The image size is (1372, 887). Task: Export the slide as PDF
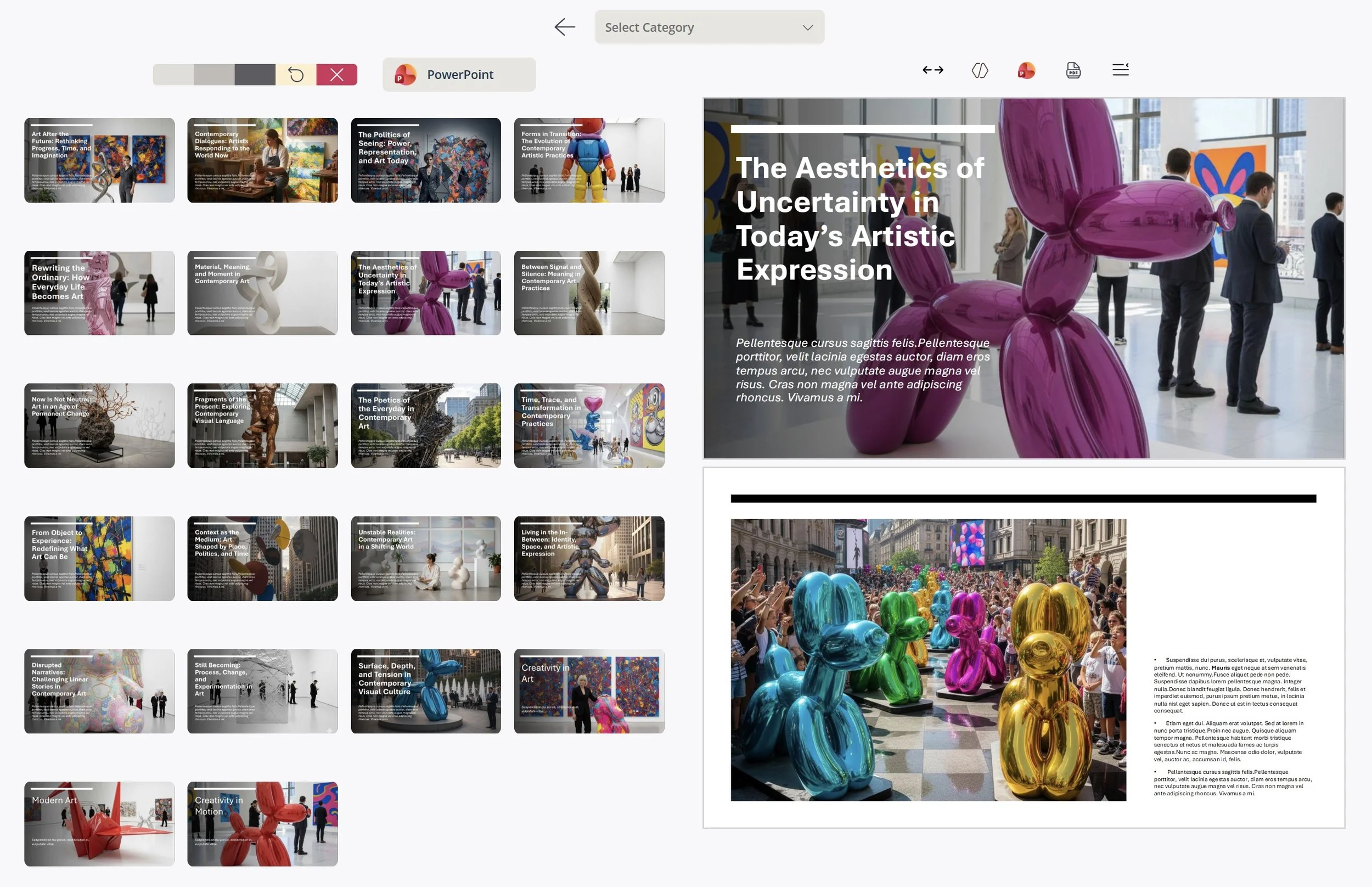[1073, 70]
